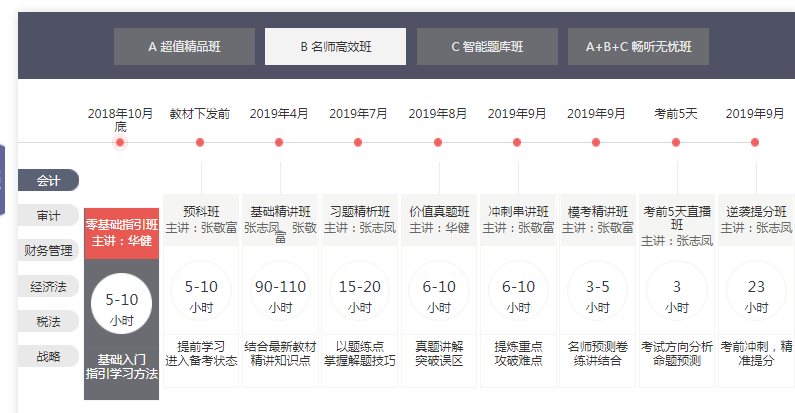Select A+B+C 畅听无忧班 tab

(x=638, y=46)
